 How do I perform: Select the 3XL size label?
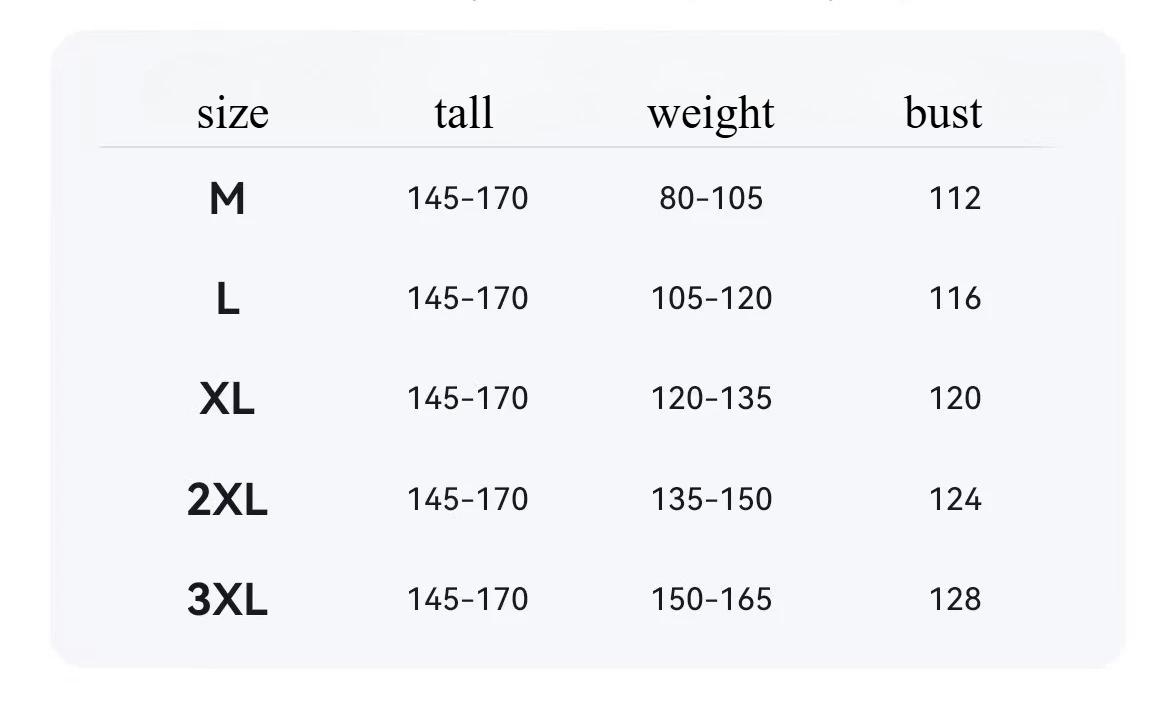pos(227,600)
